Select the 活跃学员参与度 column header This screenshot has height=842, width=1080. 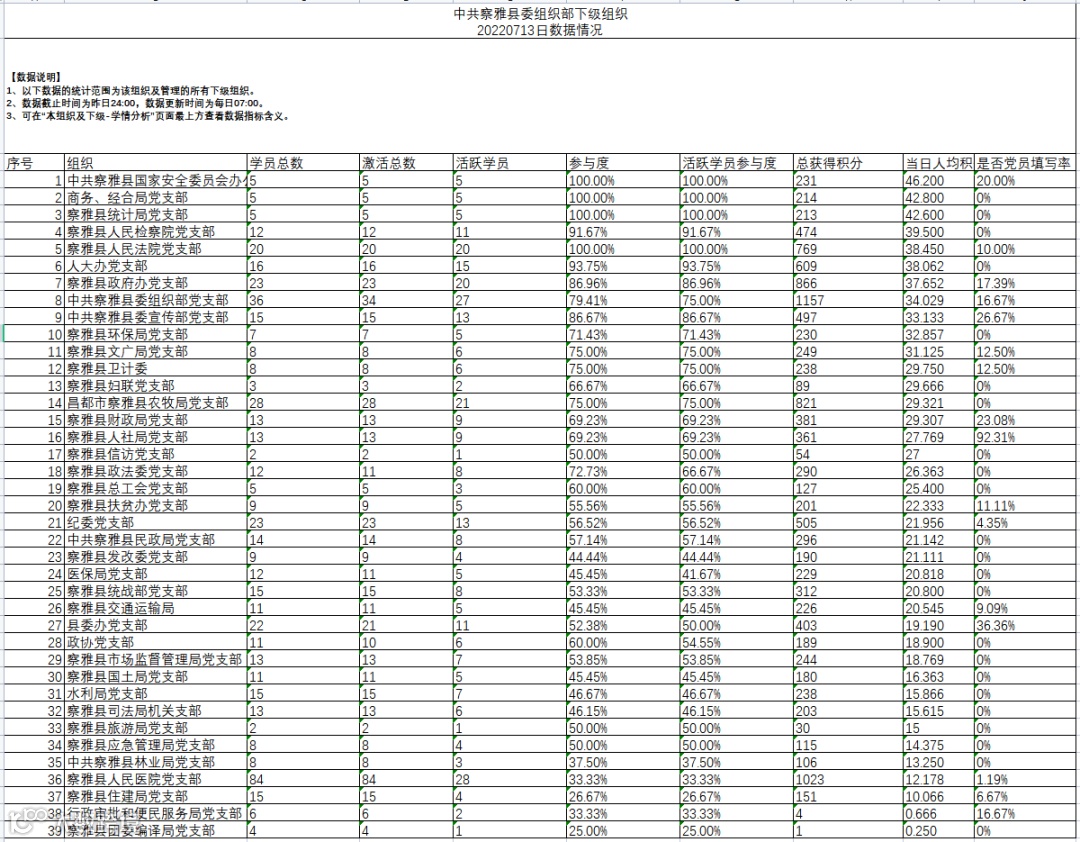(737, 163)
